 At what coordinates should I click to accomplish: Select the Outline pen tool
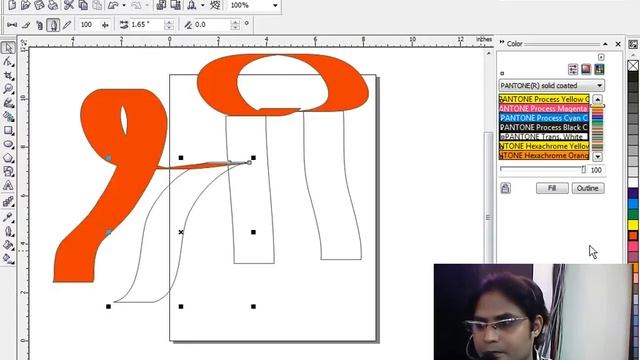coord(8,231)
